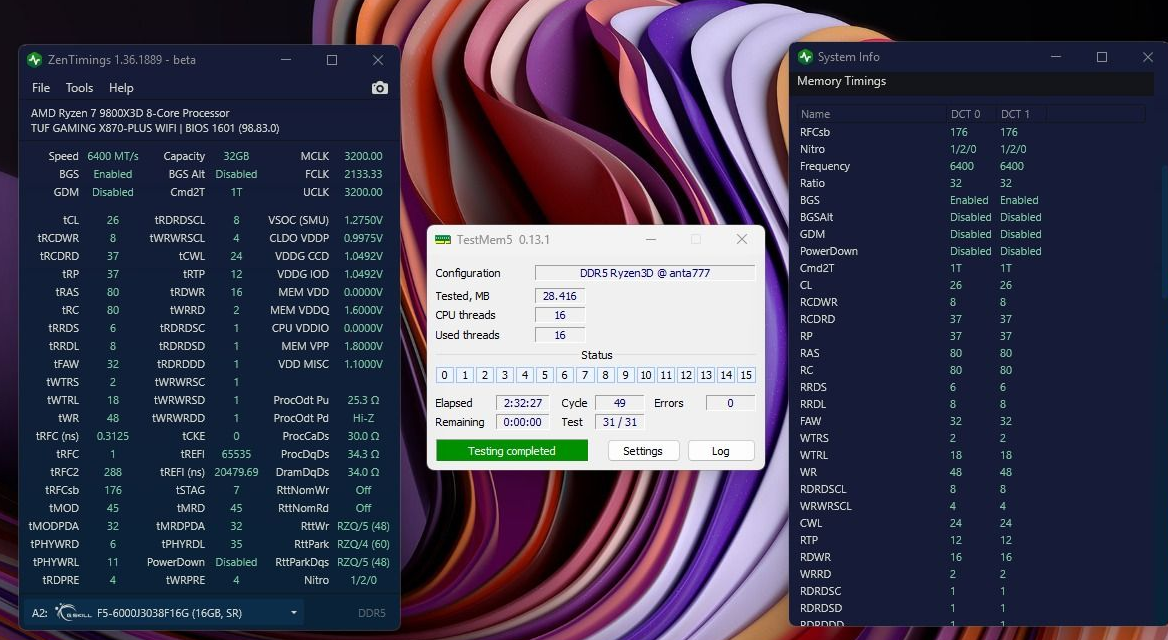This screenshot has height=640, width=1168.
Task: Click the tCL value 26 in ZenTimings
Action: [112, 221]
